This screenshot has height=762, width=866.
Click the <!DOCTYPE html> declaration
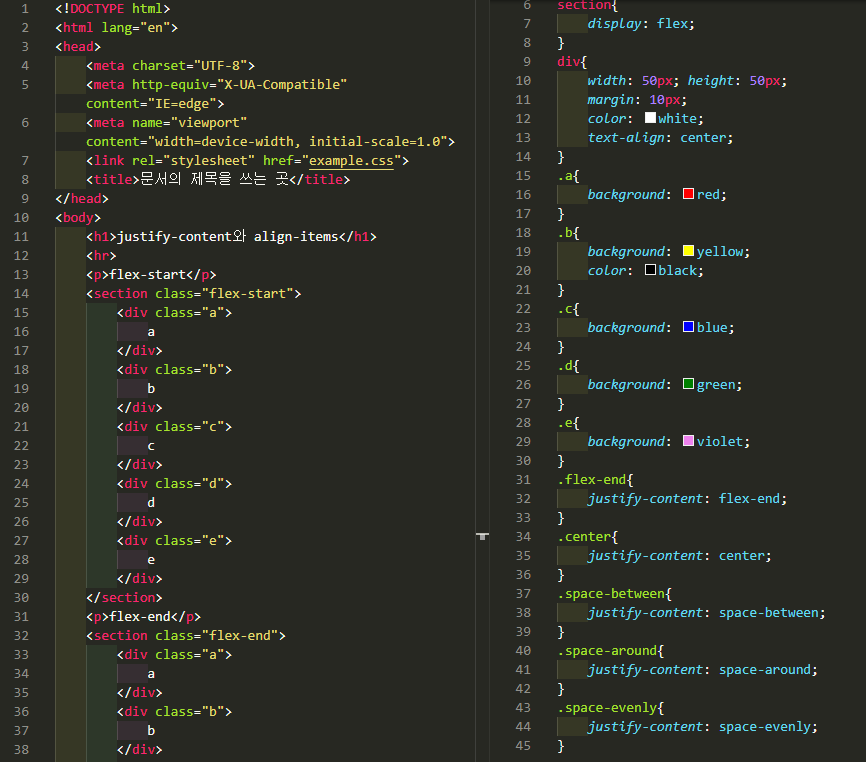point(113,9)
